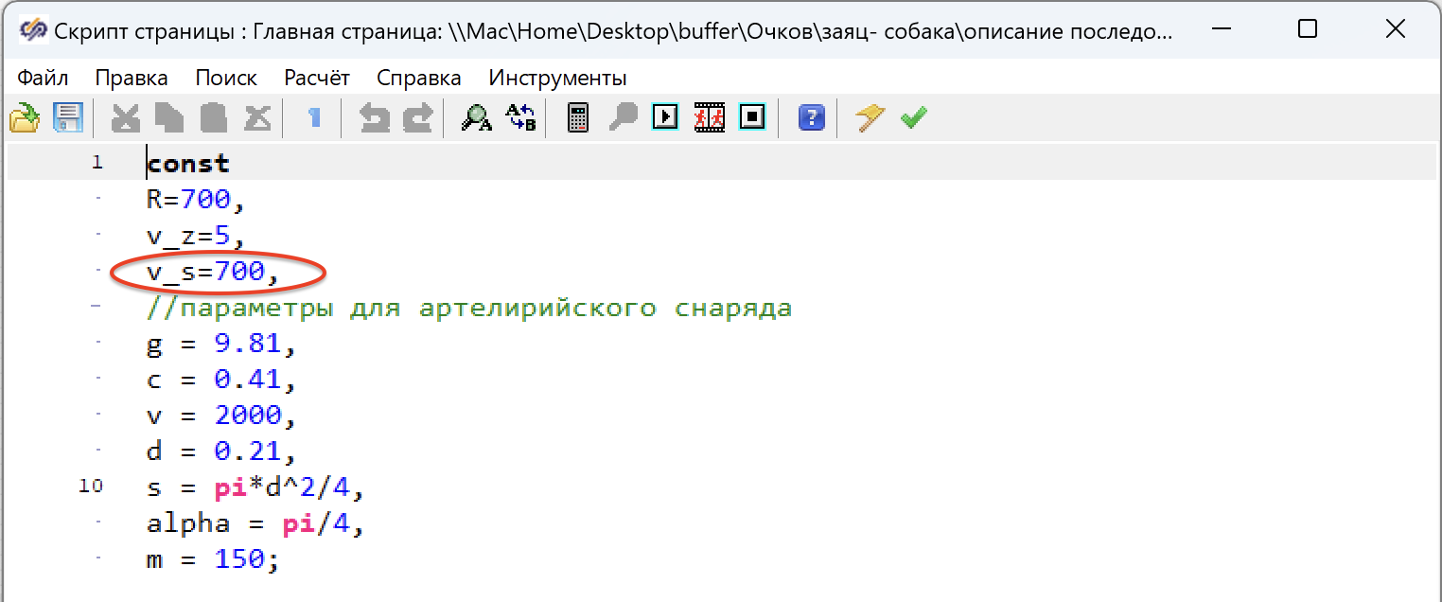Undo the last edit
The height and width of the screenshot is (608, 1446).
[x=374, y=118]
